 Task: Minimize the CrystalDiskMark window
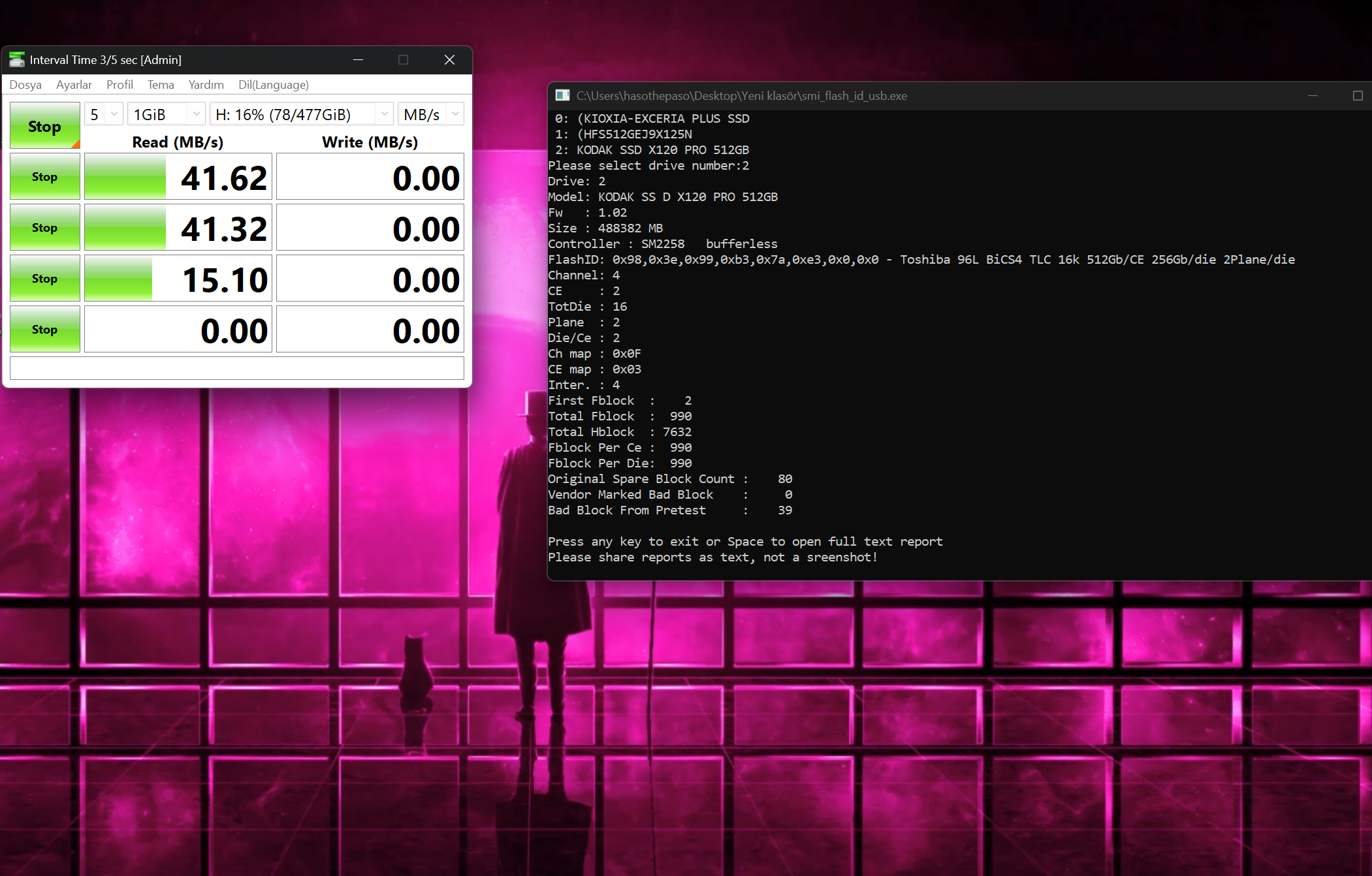tap(358, 59)
